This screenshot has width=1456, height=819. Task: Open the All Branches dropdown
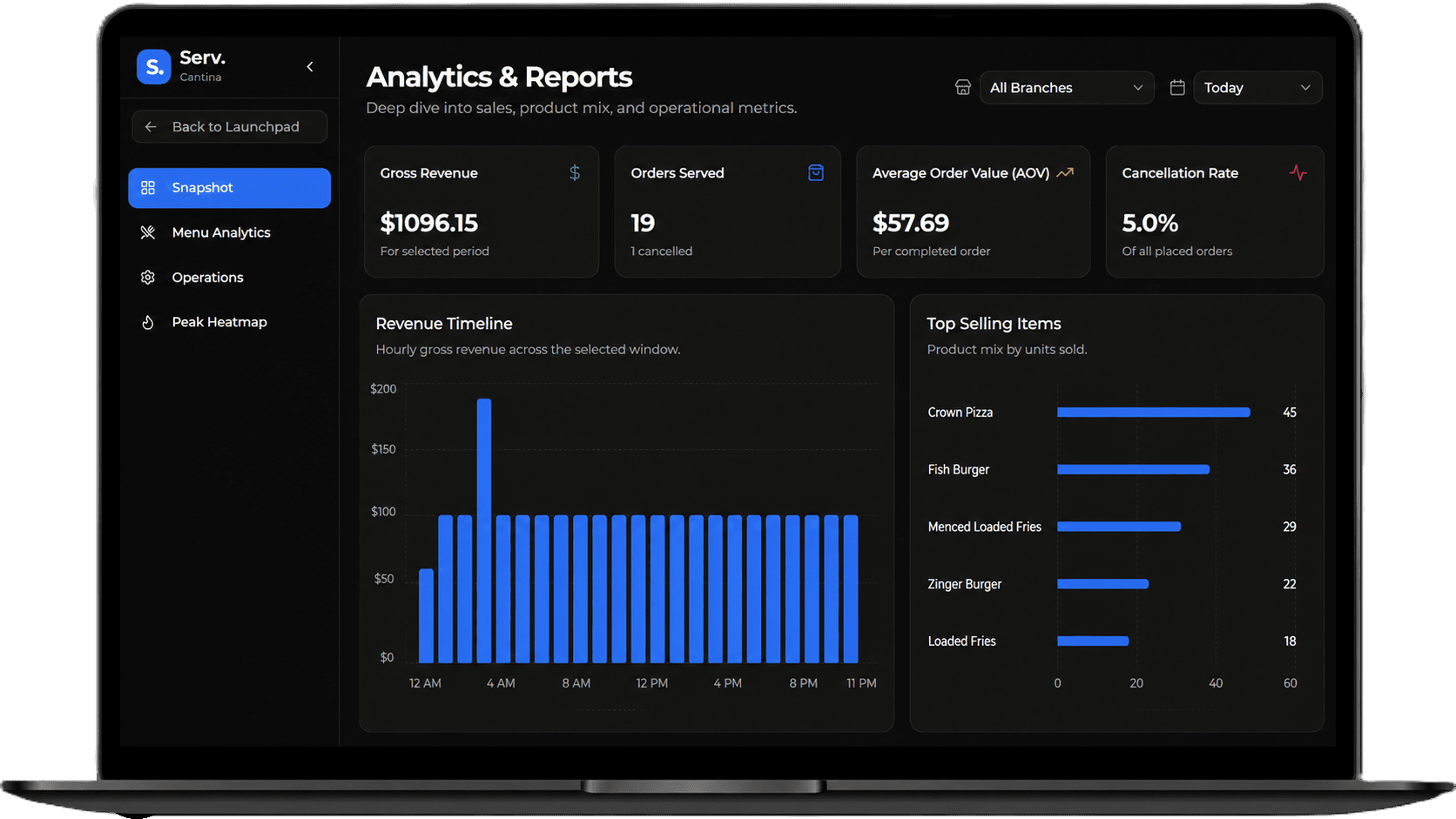pyautogui.click(x=1067, y=88)
